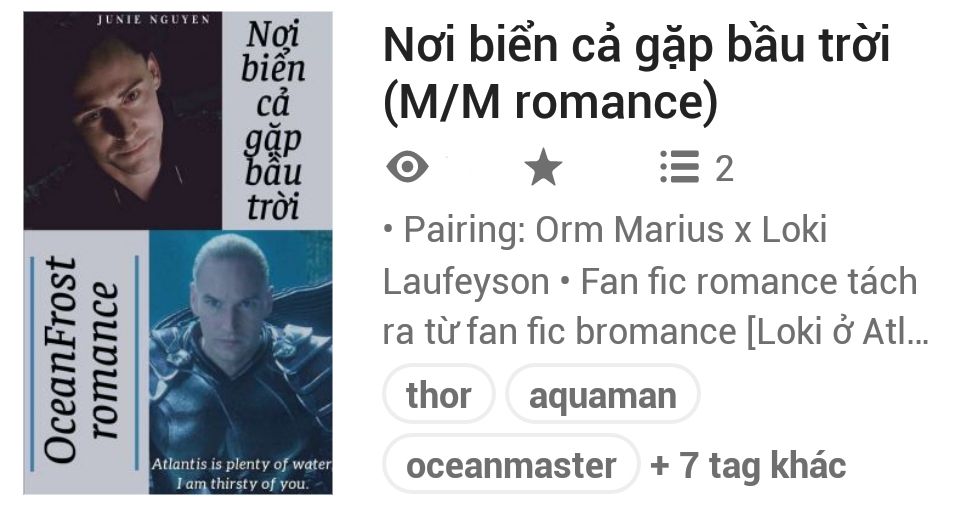Open the chapter list icon
The height and width of the screenshot is (513, 964).
pyautogui.click(x=679, y=167)
